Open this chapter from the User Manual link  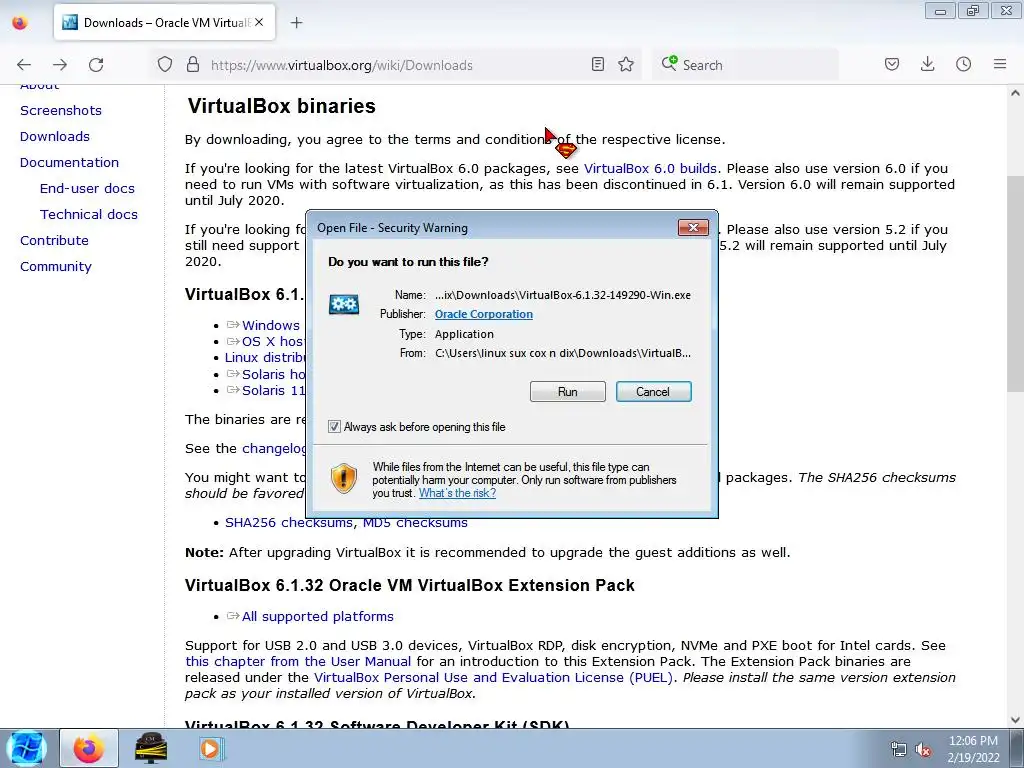pos(298,662)
